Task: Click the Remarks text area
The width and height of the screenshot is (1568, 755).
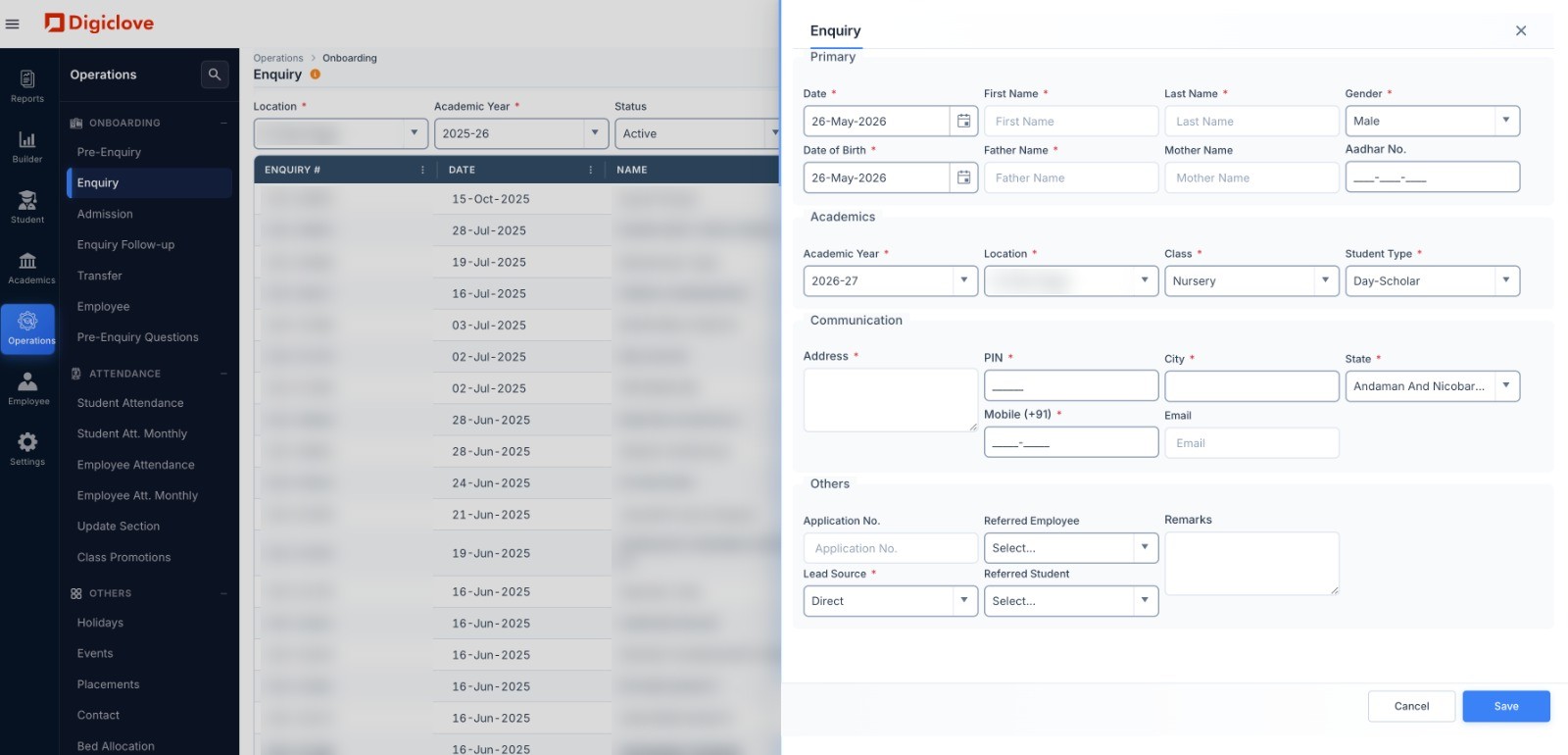Action: 1251,563
